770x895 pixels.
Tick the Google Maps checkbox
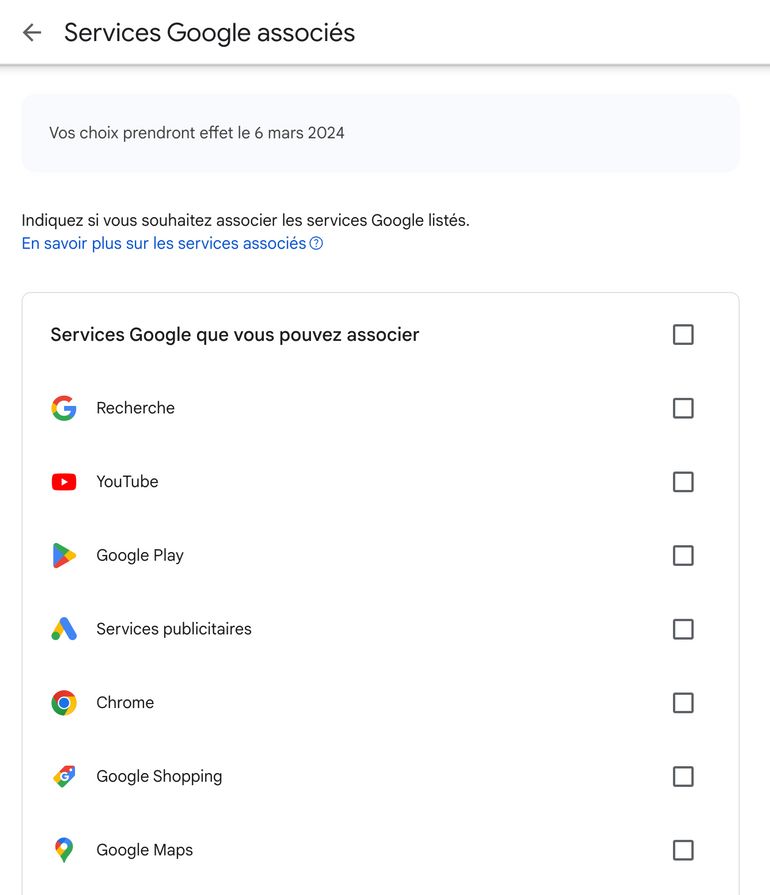click(x=683, y=850)
